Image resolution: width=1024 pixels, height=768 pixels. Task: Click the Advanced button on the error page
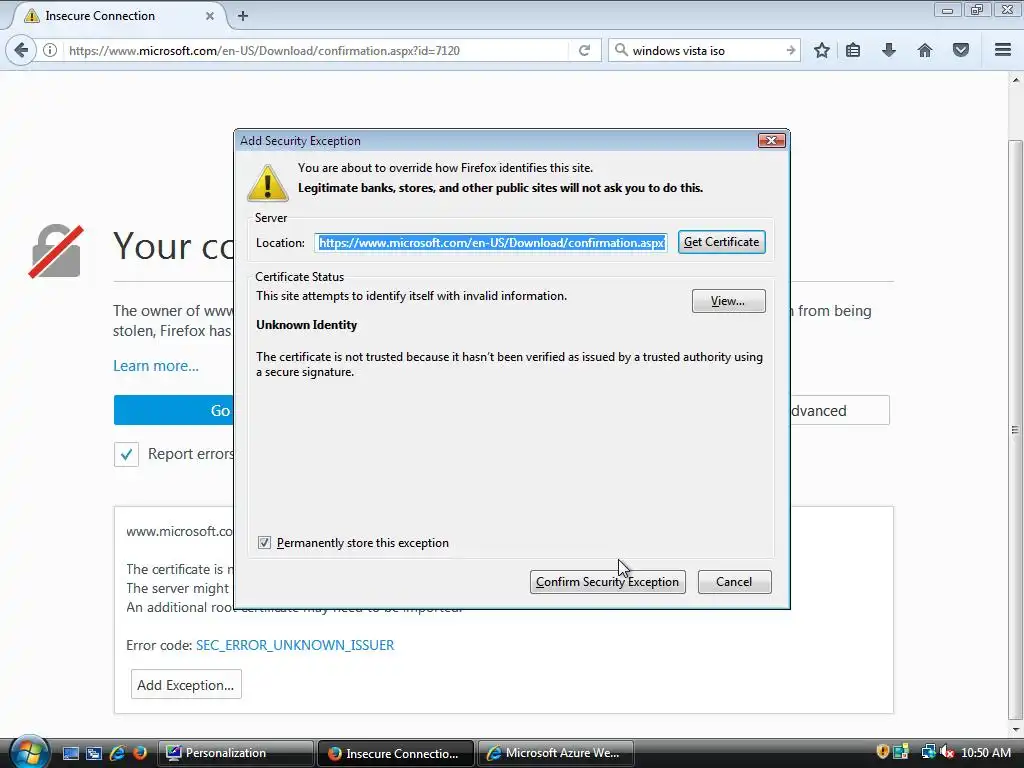[840, 410]
